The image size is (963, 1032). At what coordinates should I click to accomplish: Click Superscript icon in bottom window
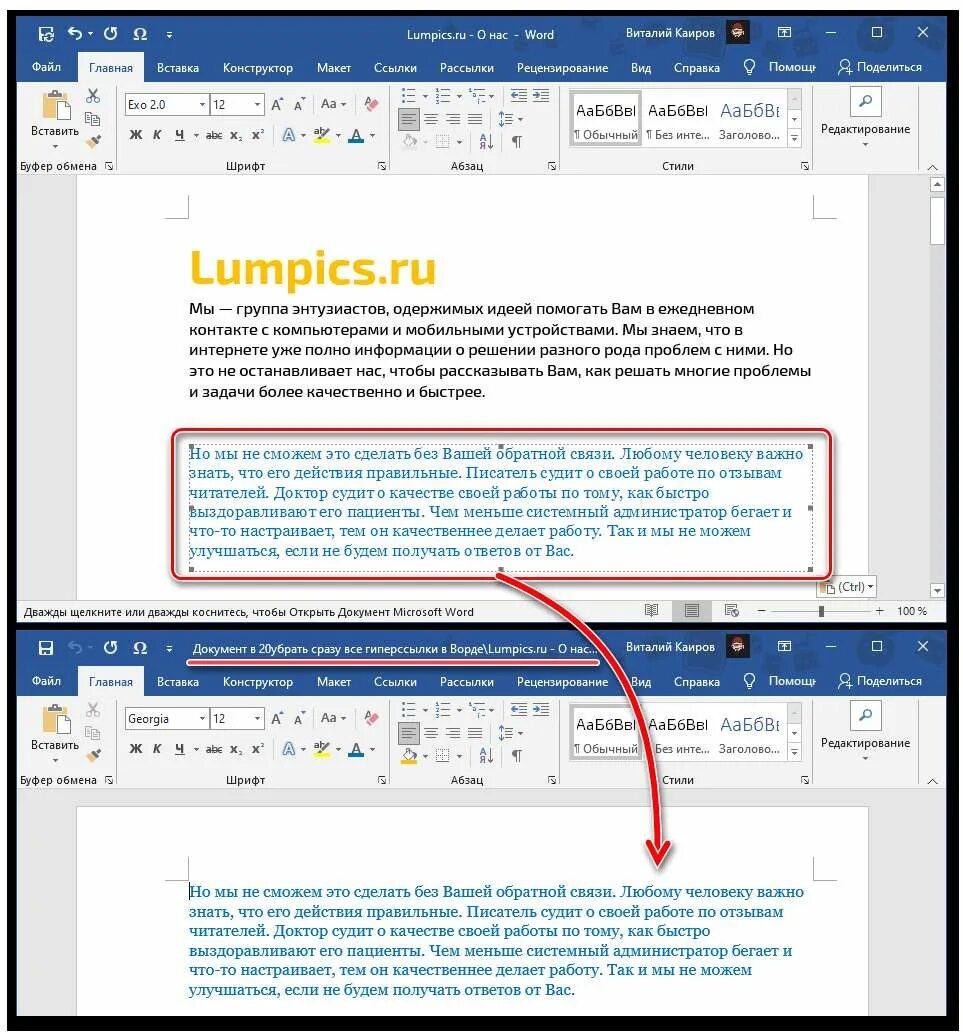[258, 748]
